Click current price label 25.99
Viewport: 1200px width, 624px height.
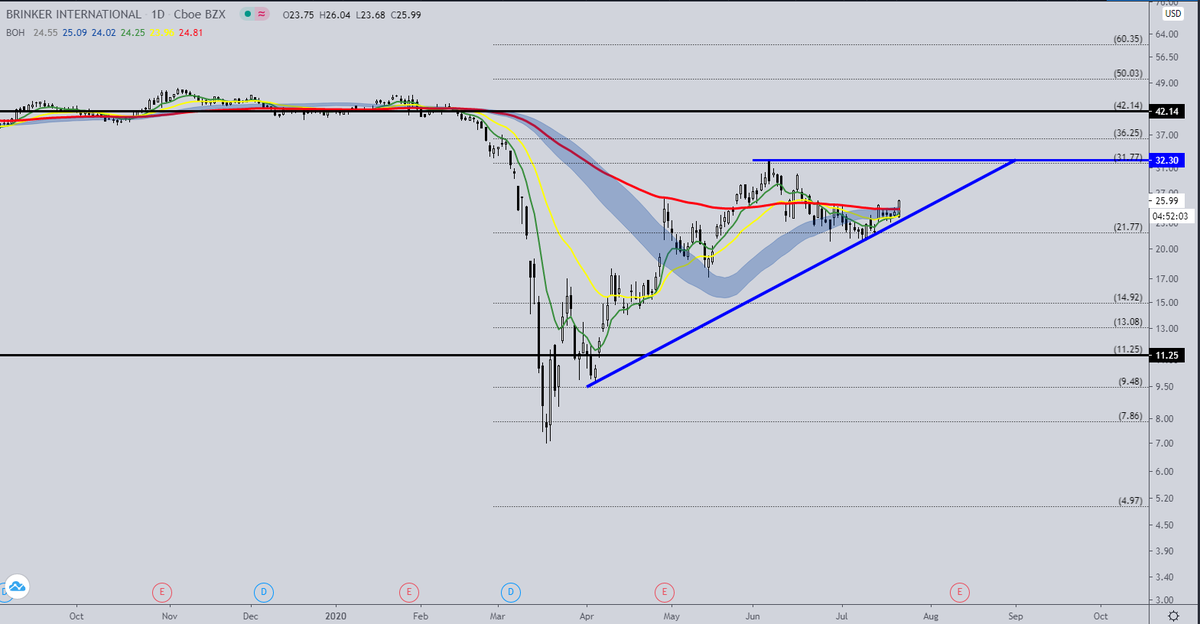pyautogui.click(x=1168, y=201)
